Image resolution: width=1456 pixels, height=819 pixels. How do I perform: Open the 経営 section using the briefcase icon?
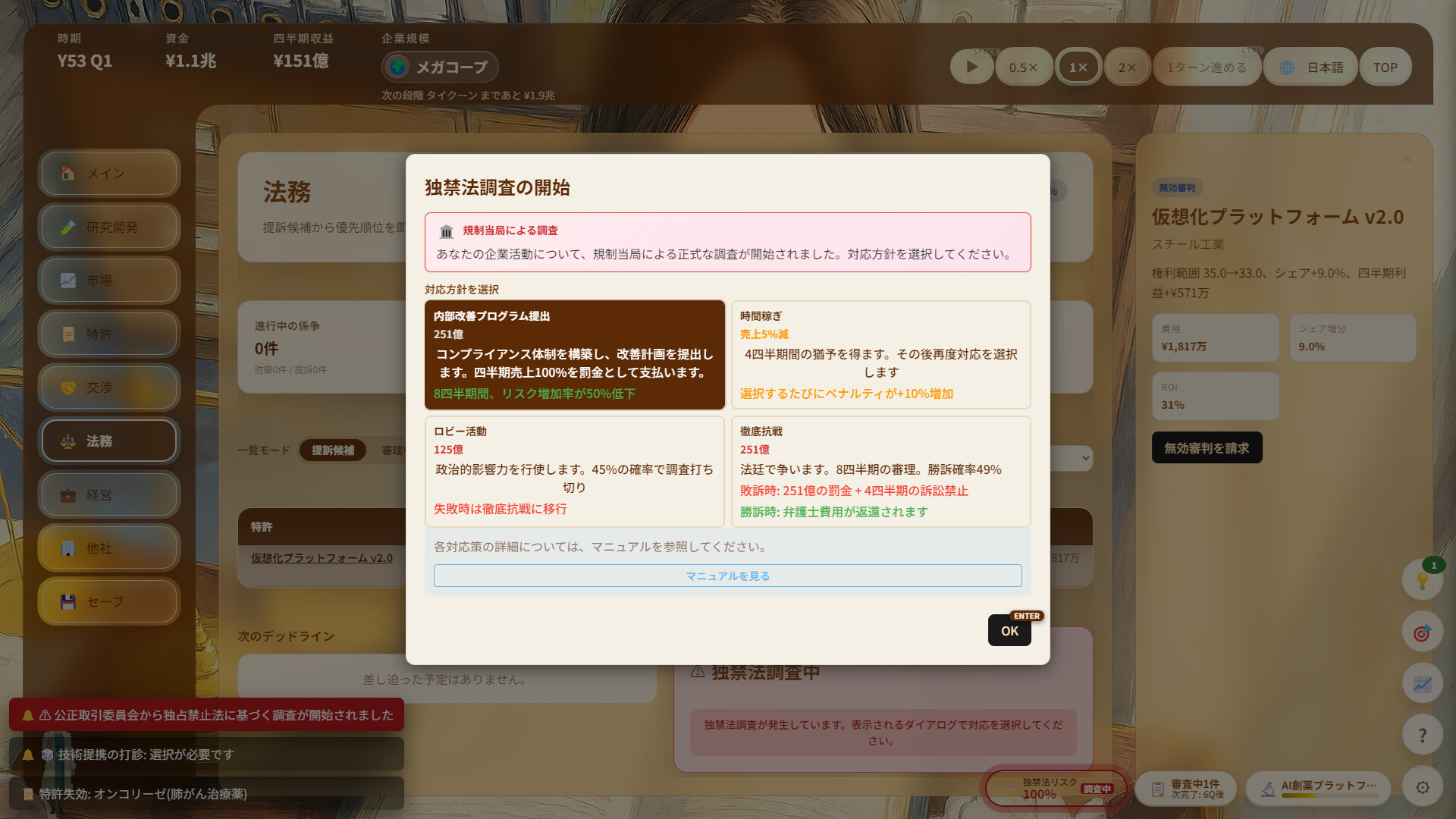(x=108, y=494)
